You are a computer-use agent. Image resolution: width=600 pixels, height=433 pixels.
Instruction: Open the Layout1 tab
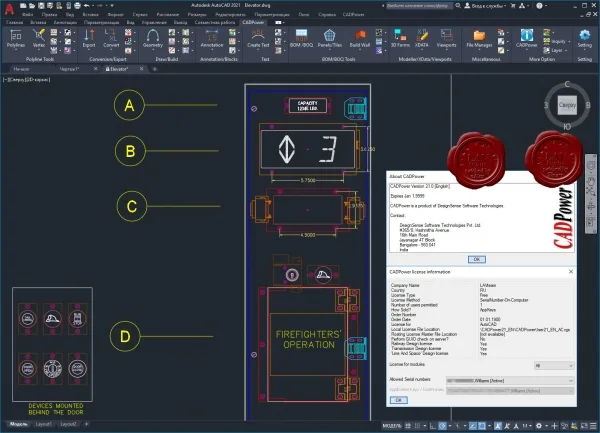(x=43, y=424)
